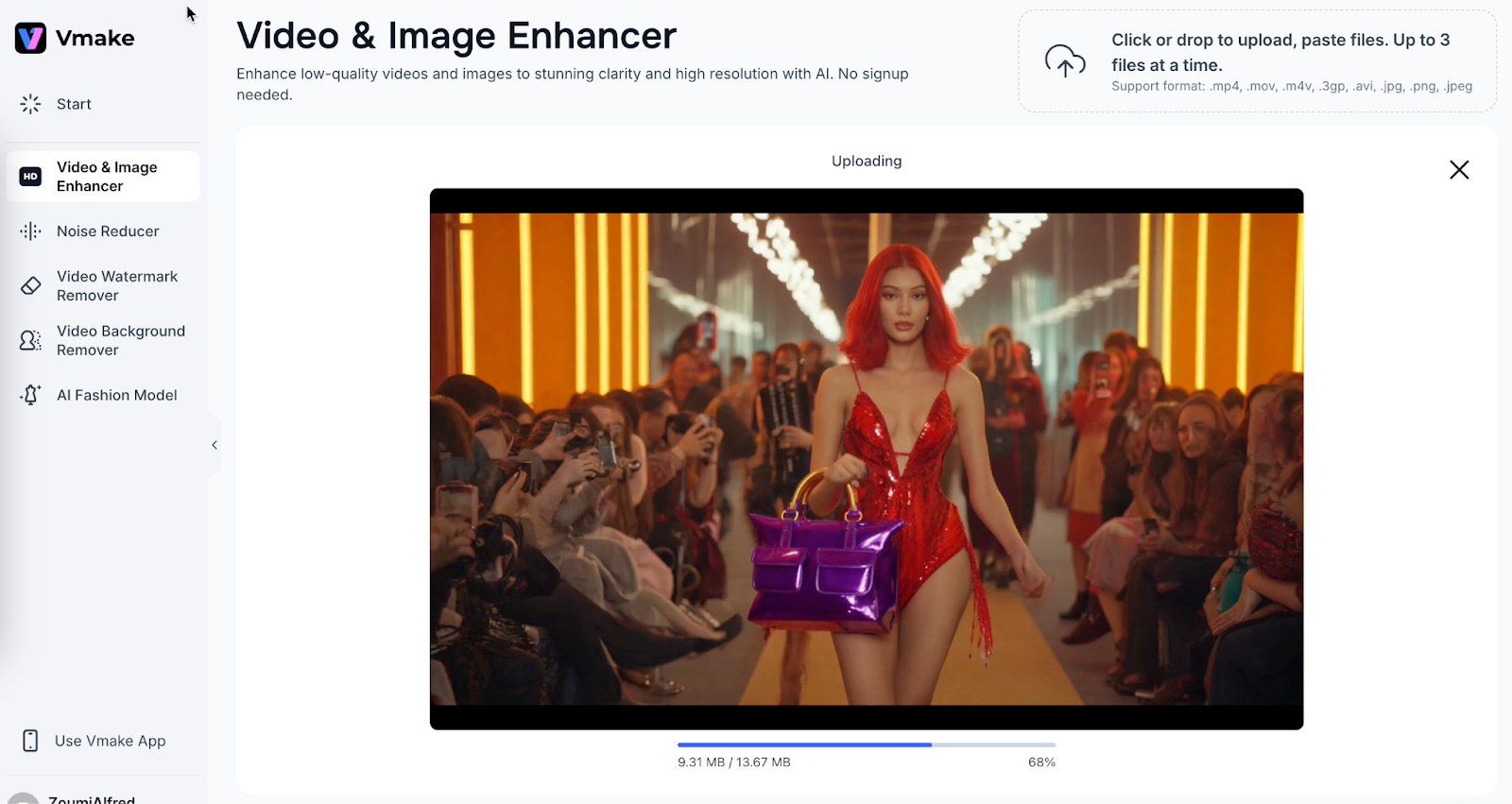Open Video Background Remover tool
1512x804 pixels.
pos(103,340)
